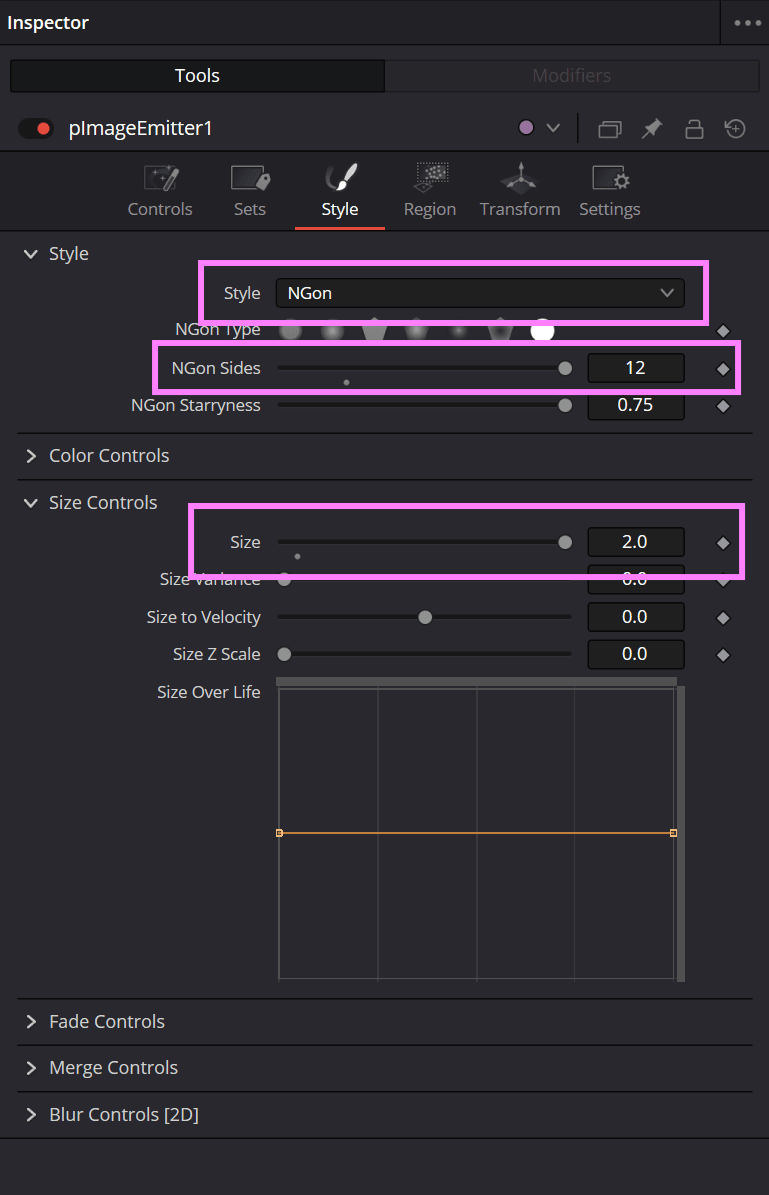Open the node Settings panel
Image resolution: width=769 pixels, height=1195 pixels.
609,190
